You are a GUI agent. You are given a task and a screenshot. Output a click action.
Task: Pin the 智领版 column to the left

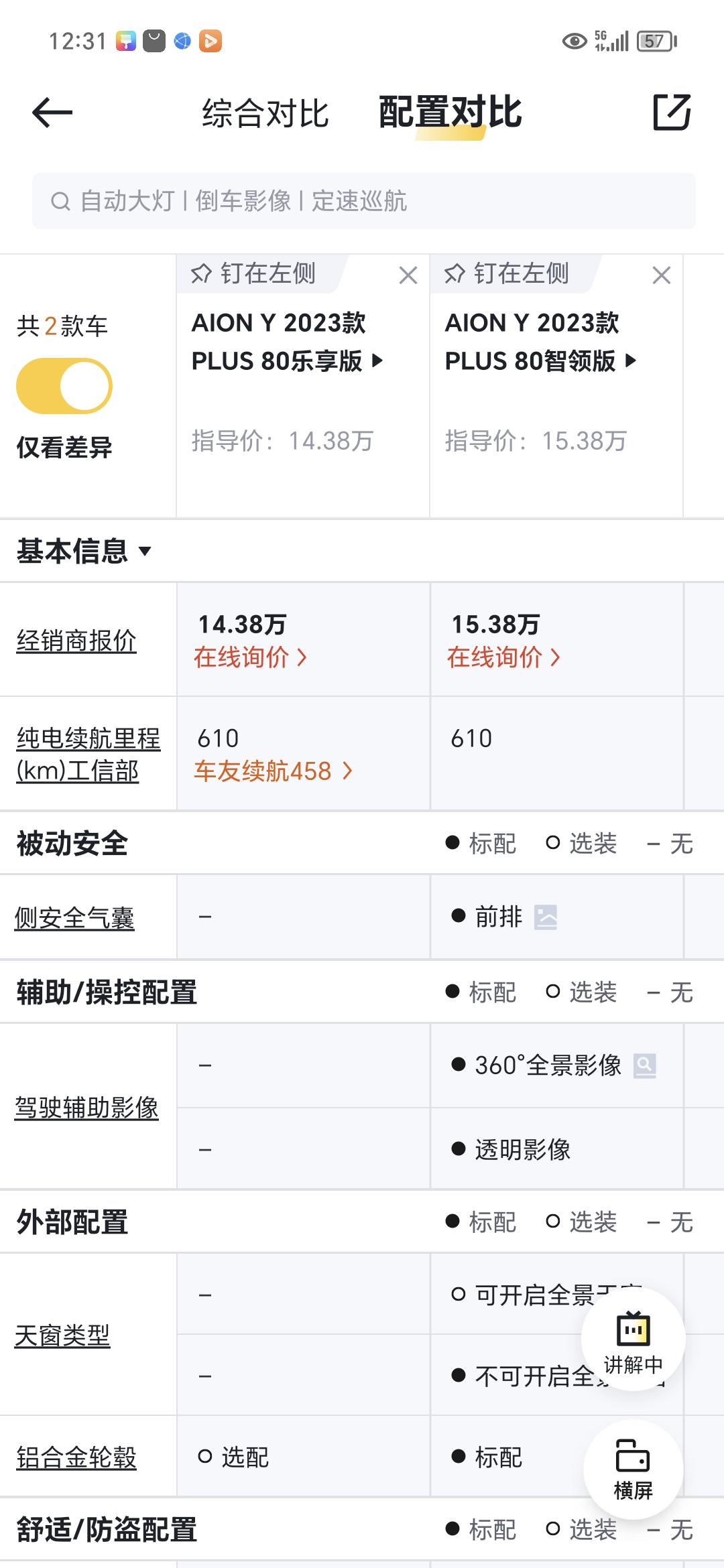(x=508, y=273)
